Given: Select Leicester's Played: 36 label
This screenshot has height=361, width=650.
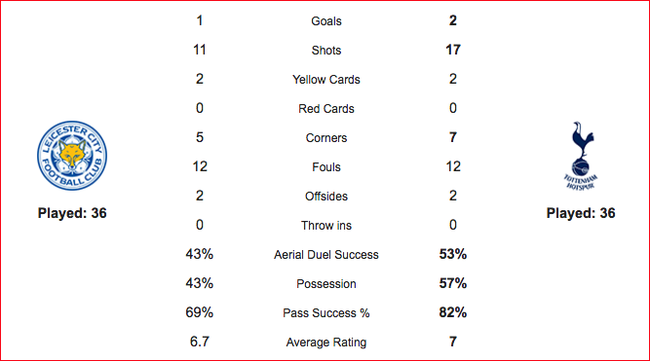Looking at the screenshot, I should pyautogui.click(x=72, y=213).
